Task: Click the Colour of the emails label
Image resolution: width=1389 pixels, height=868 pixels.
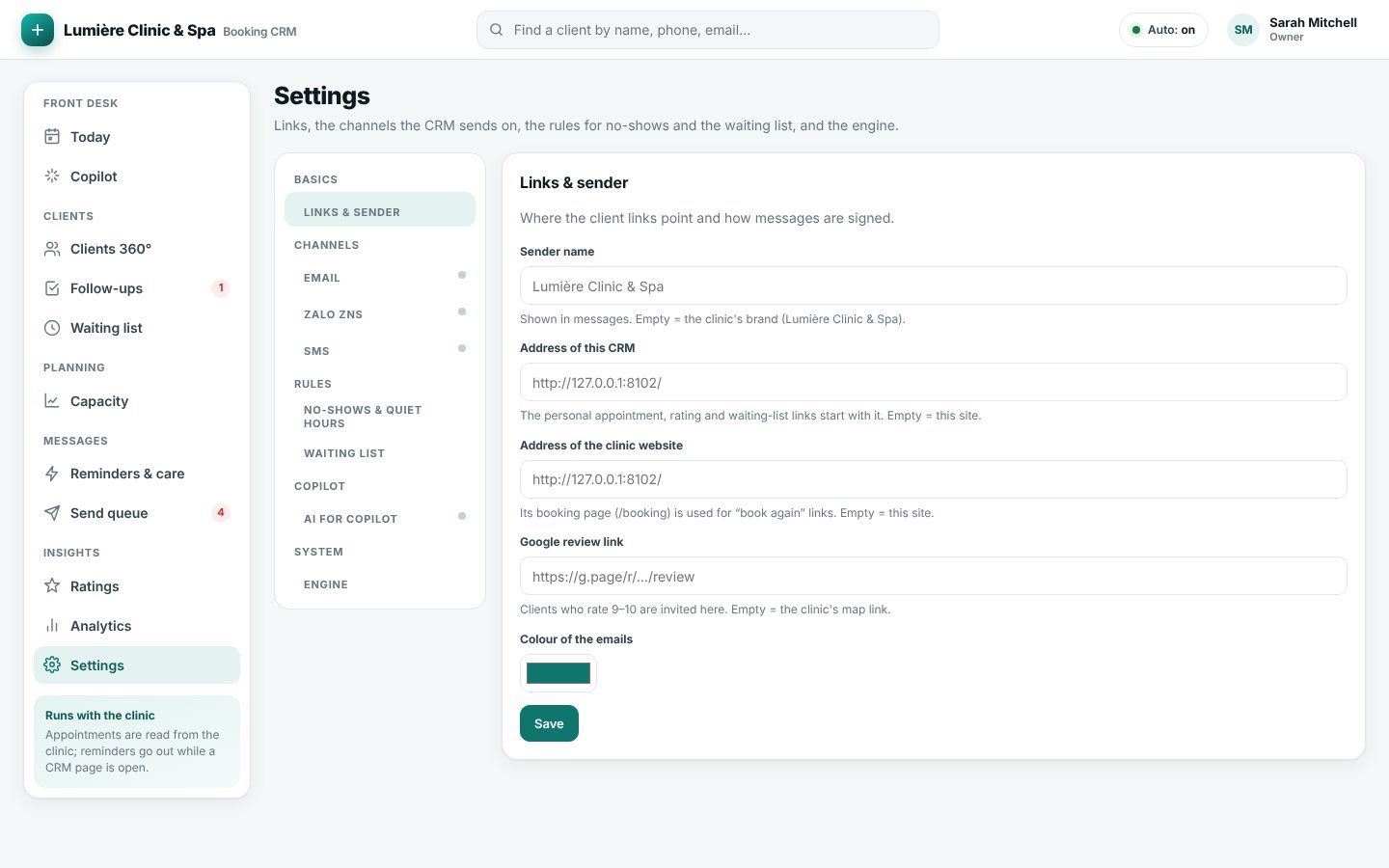Action: (576, 638)
